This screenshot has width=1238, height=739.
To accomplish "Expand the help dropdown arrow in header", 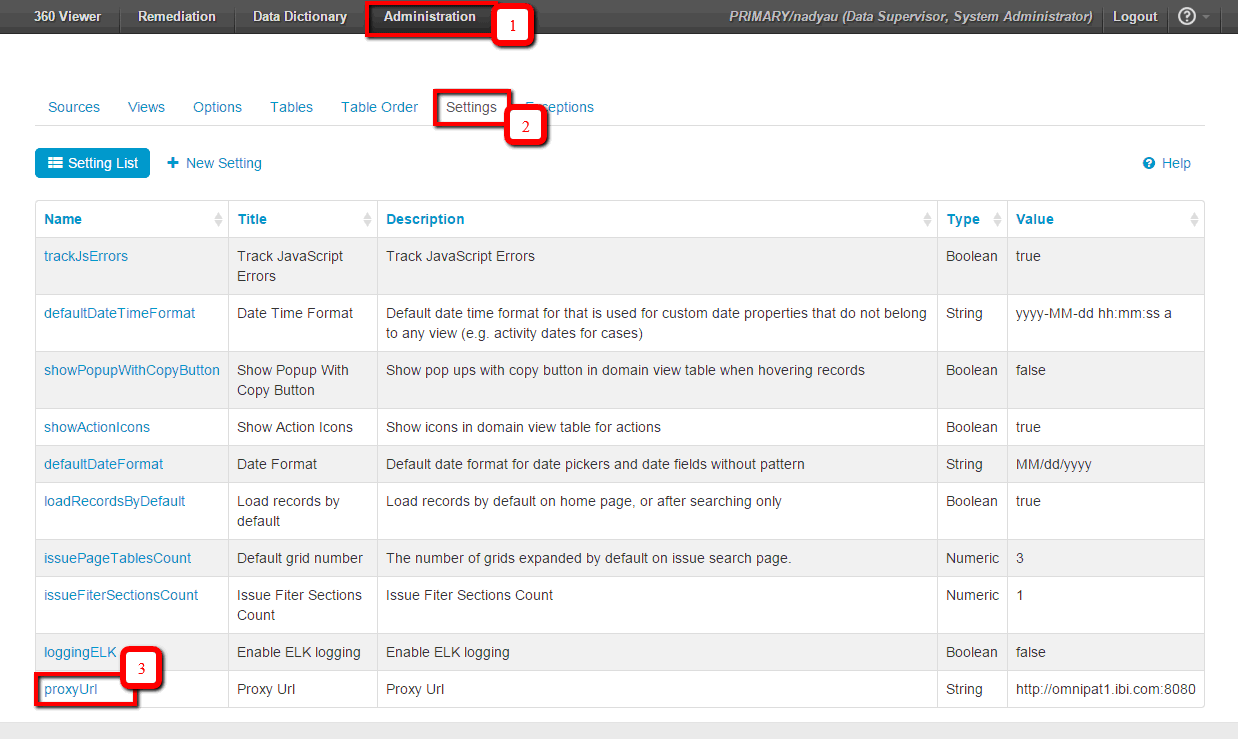I will pyautogui.click(x=1207, y=18).
